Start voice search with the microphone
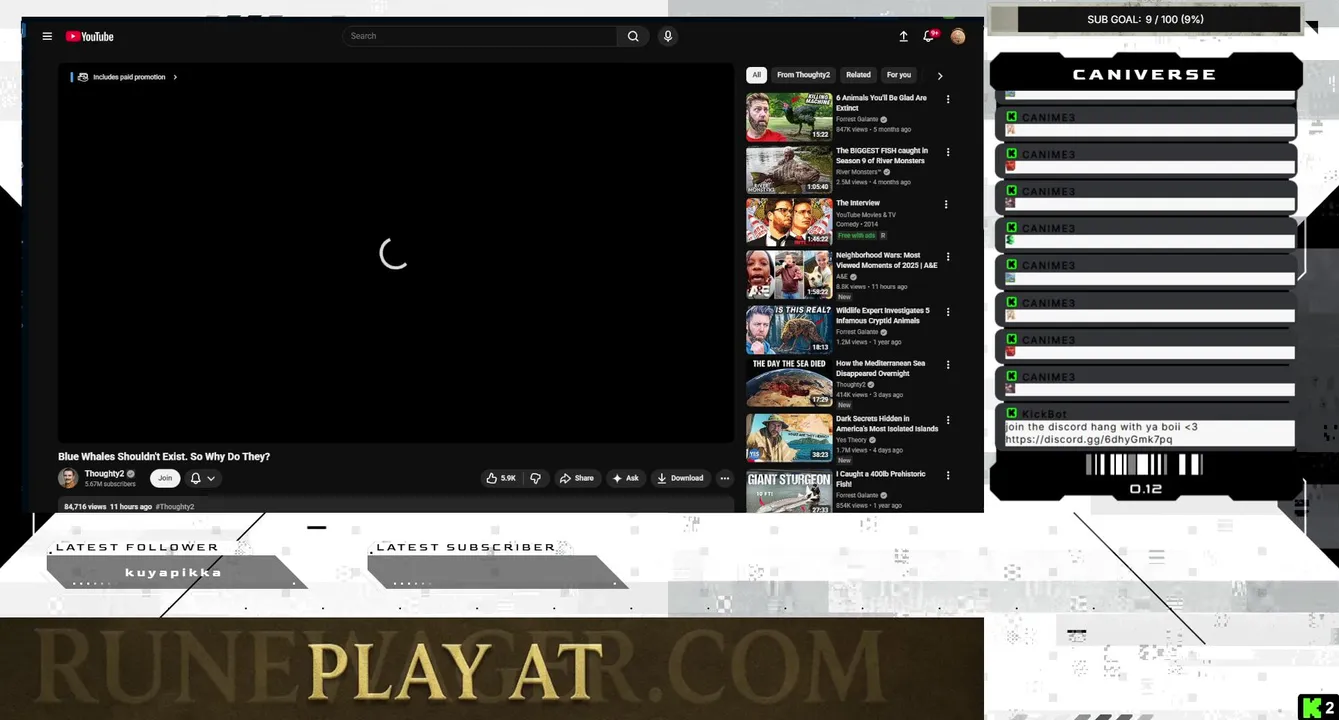 click(x=668, y=36)
